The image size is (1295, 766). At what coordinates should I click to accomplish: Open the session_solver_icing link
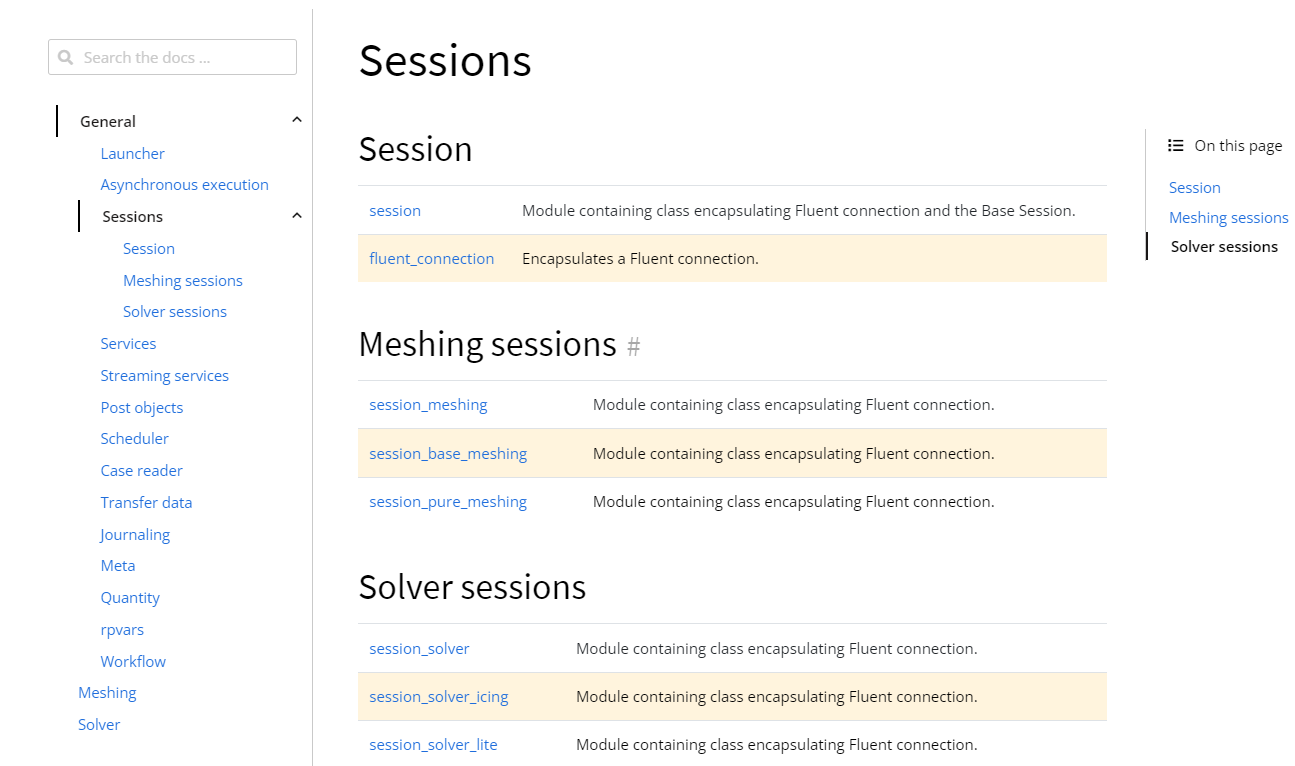point(438,696)
